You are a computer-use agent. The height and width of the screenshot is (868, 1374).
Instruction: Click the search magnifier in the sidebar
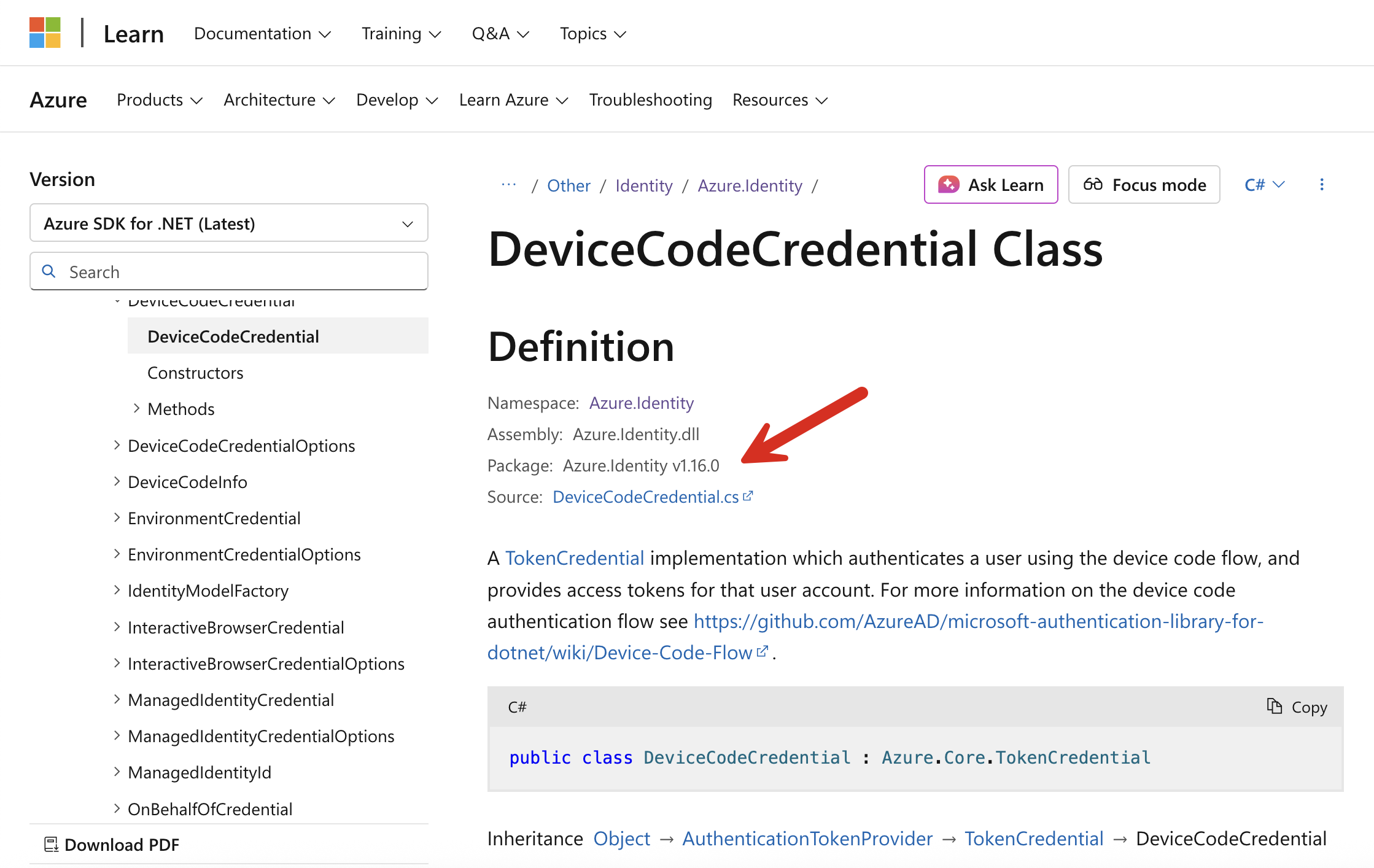(x=49, y=271)
